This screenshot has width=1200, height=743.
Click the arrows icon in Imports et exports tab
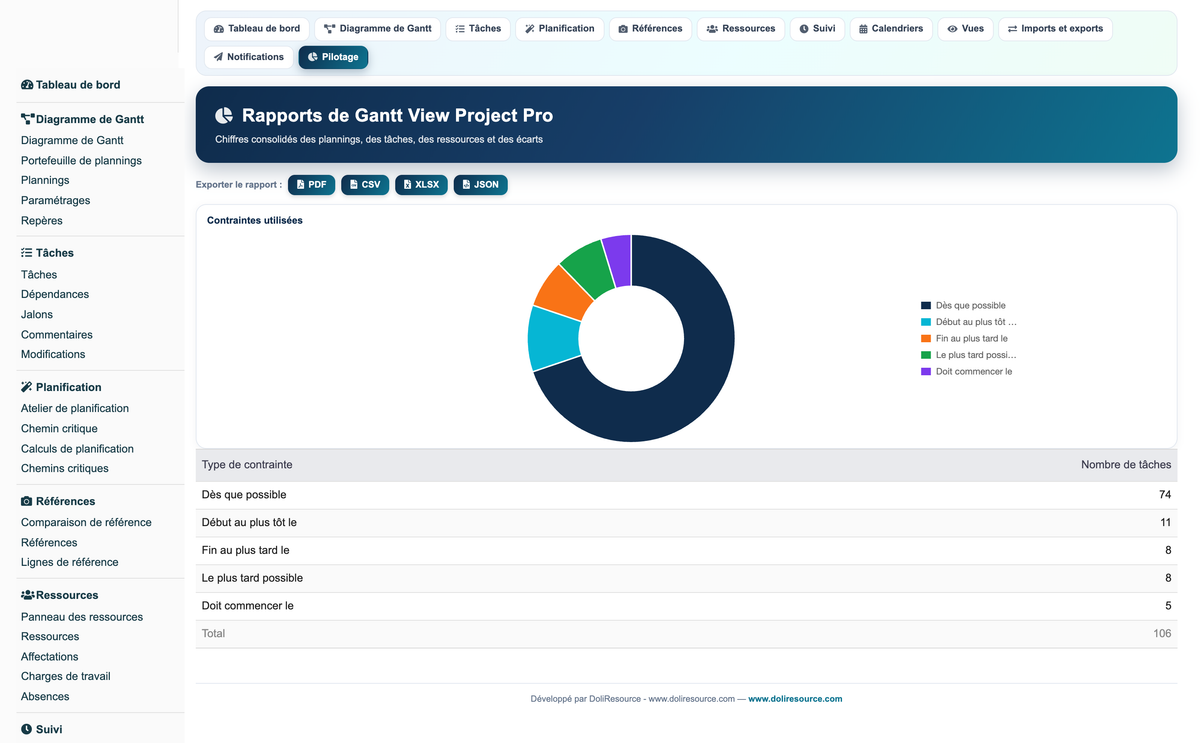pos(1012,29)
